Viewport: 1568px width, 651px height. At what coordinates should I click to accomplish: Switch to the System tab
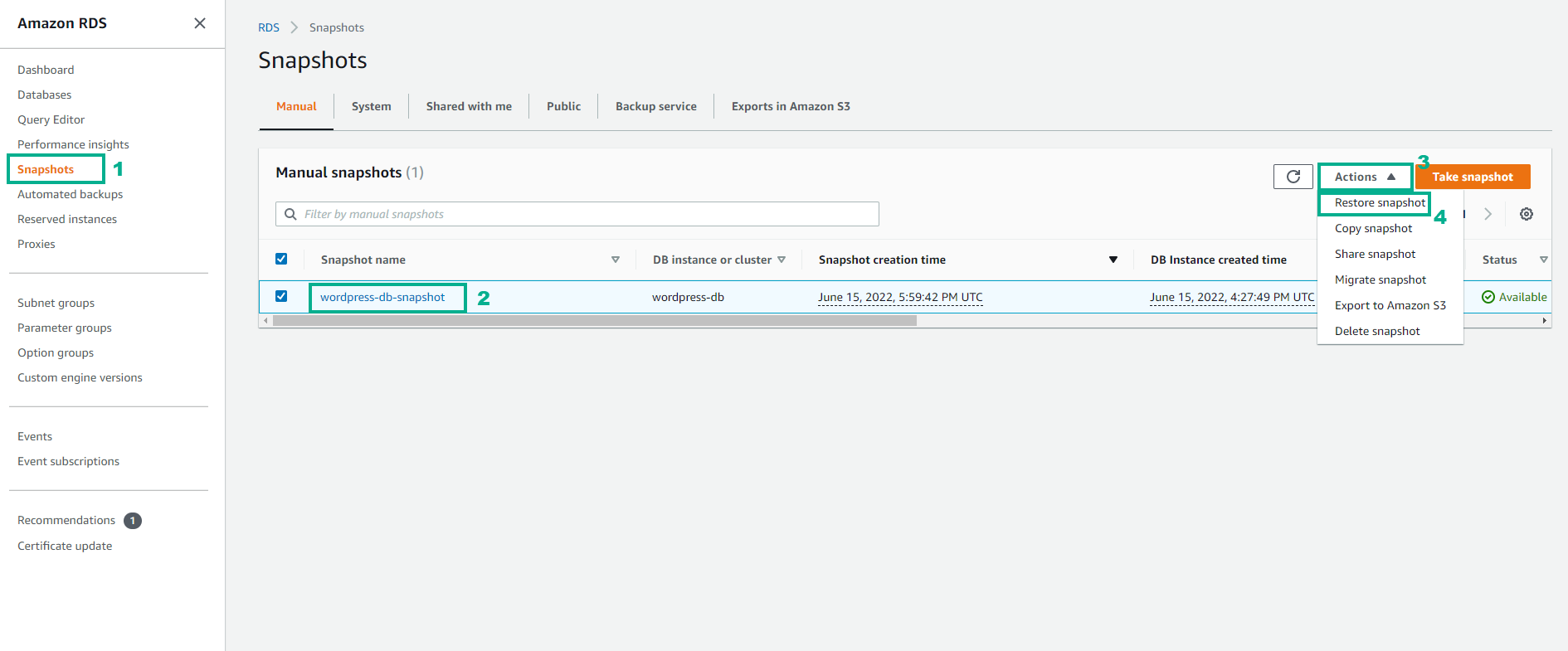(371, 106)
